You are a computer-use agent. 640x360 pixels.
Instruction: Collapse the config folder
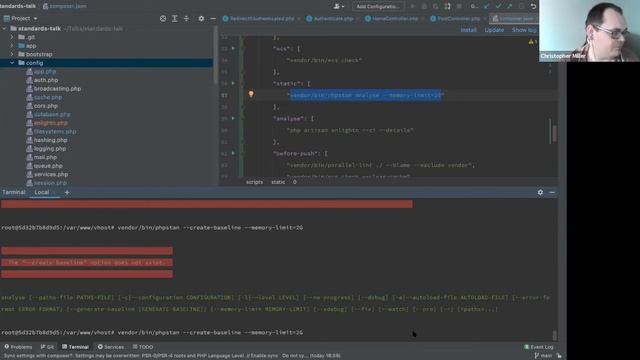12,63
